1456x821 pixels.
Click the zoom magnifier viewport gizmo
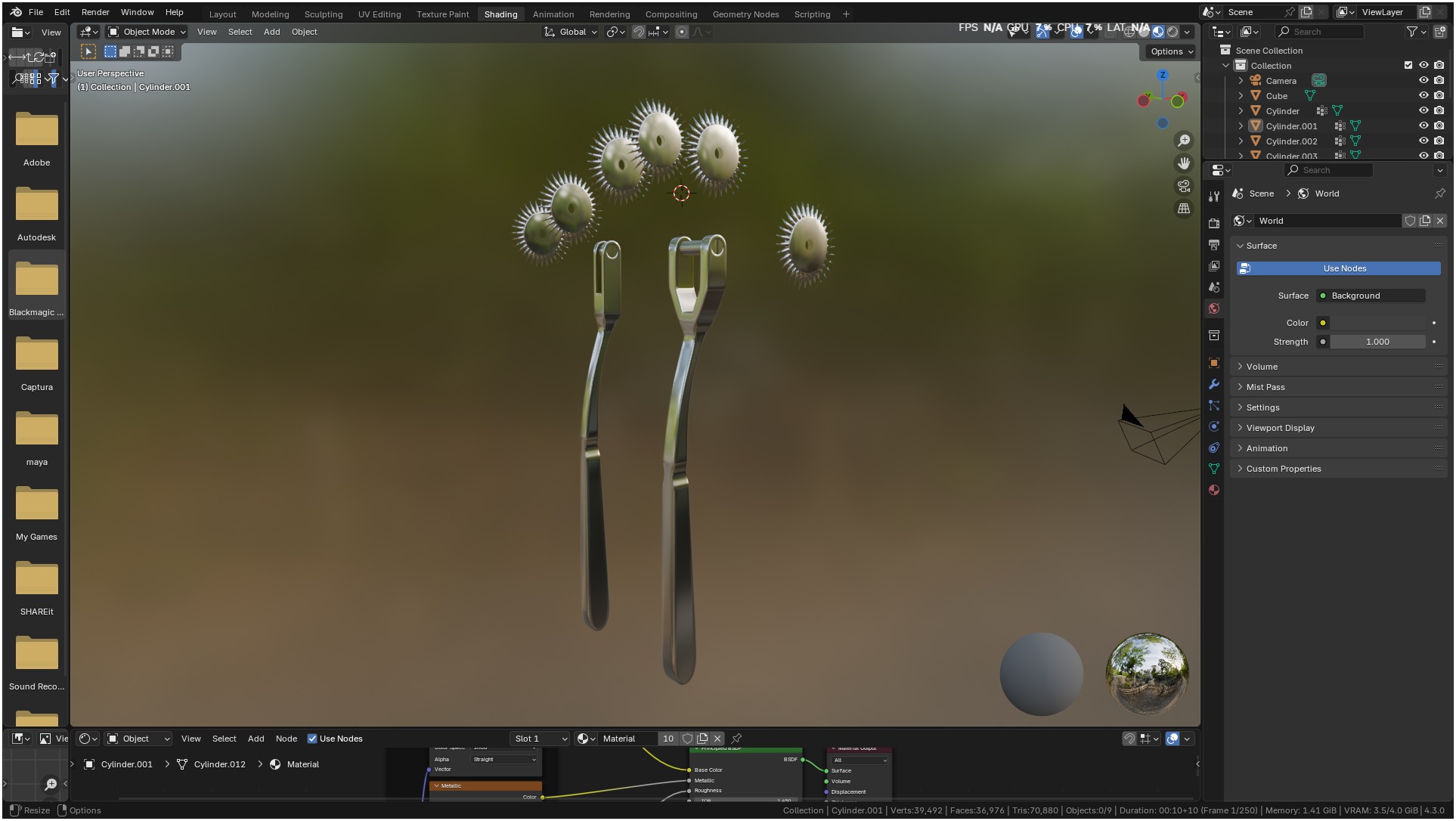(1184, 141)
